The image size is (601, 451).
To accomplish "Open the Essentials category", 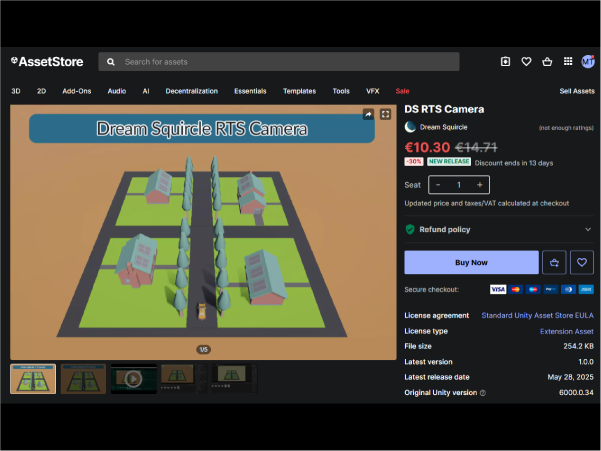I will [x=250, y=91].
